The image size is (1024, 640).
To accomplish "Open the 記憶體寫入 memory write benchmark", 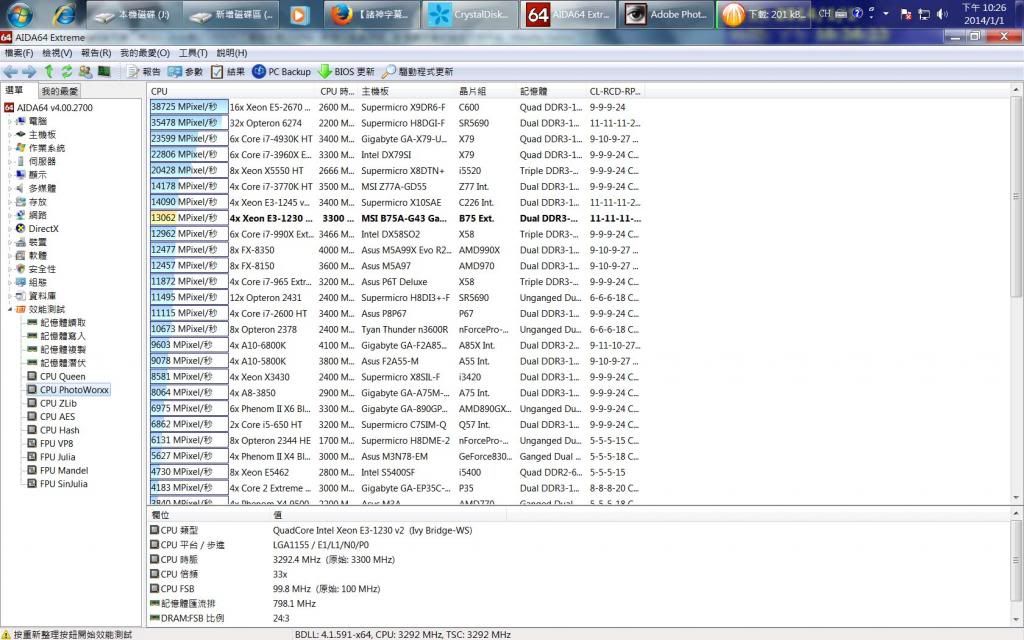I will pyautogui.click(x=56, y=336).
